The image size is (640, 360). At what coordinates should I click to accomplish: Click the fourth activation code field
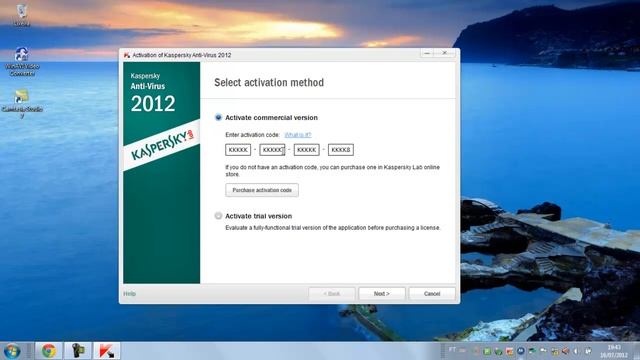(x=341, y=150)
